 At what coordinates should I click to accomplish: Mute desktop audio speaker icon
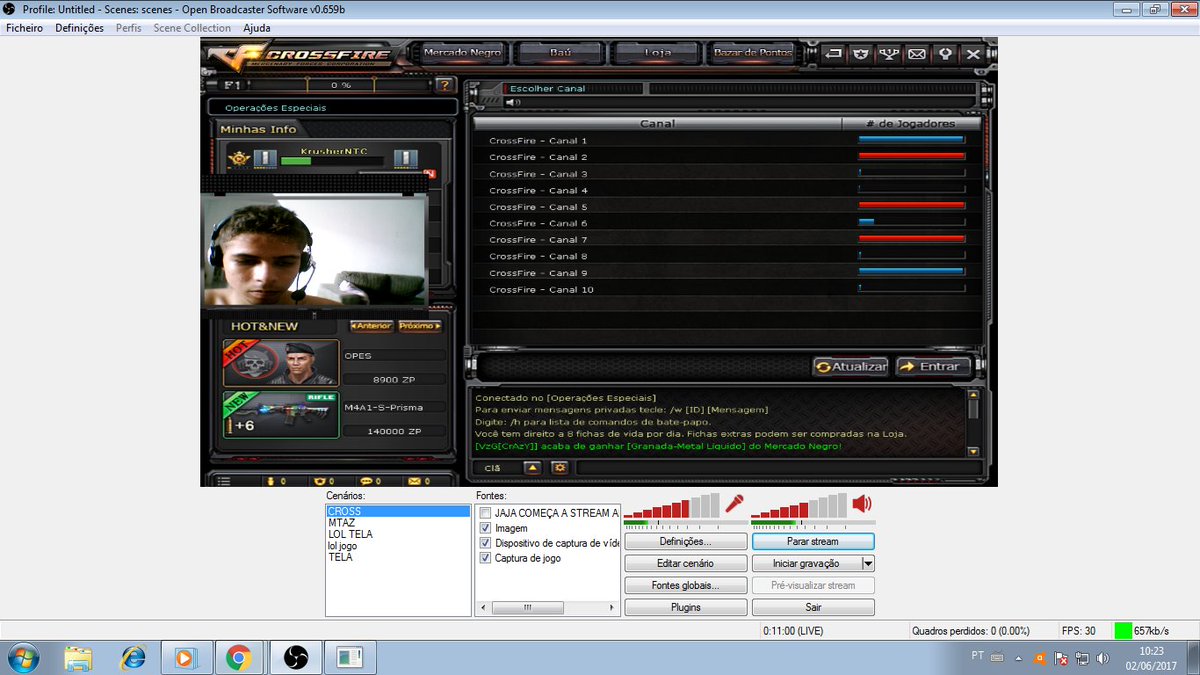862,503
